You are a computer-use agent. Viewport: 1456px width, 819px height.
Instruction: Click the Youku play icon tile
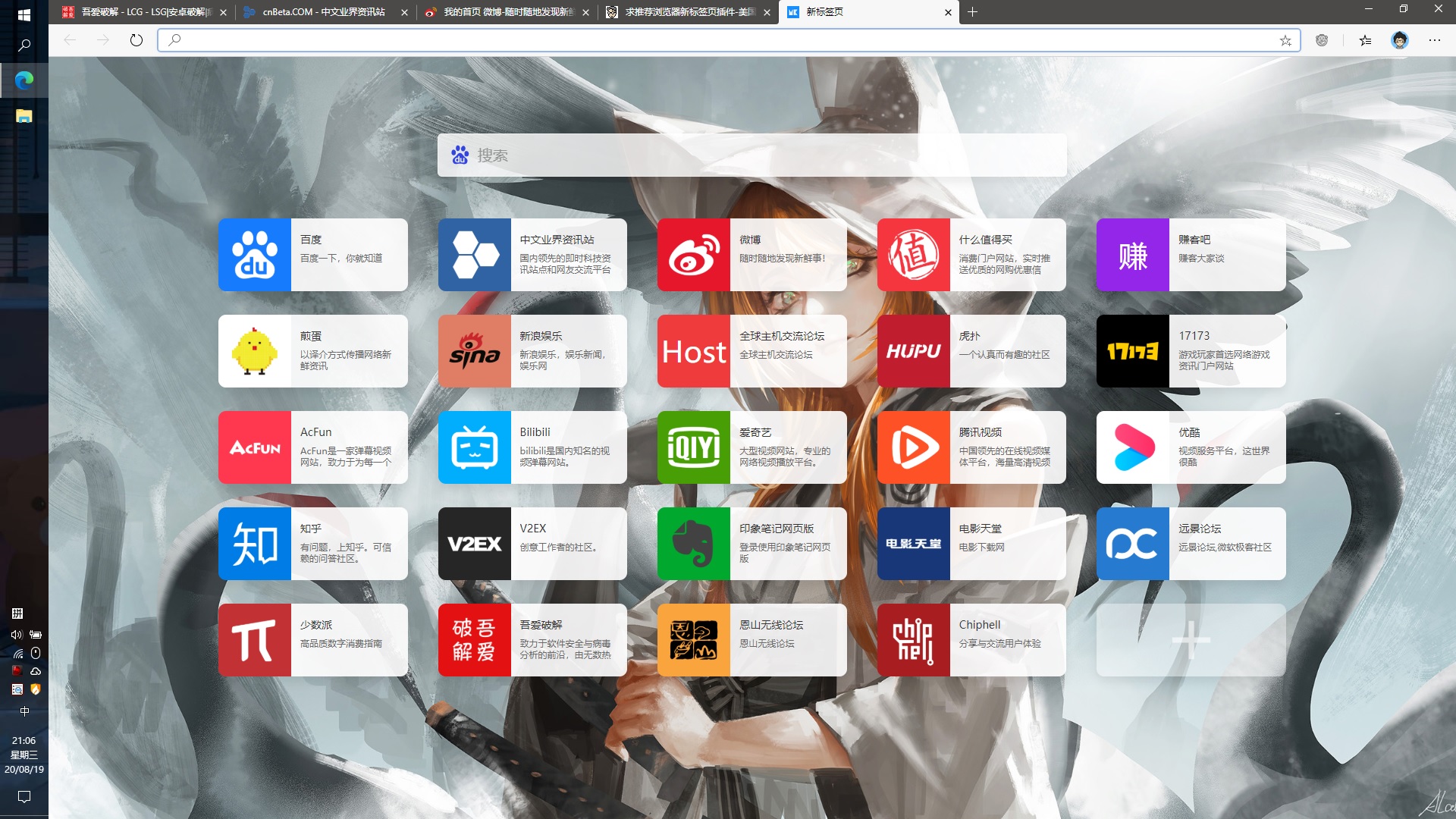tap(1132, 447)
